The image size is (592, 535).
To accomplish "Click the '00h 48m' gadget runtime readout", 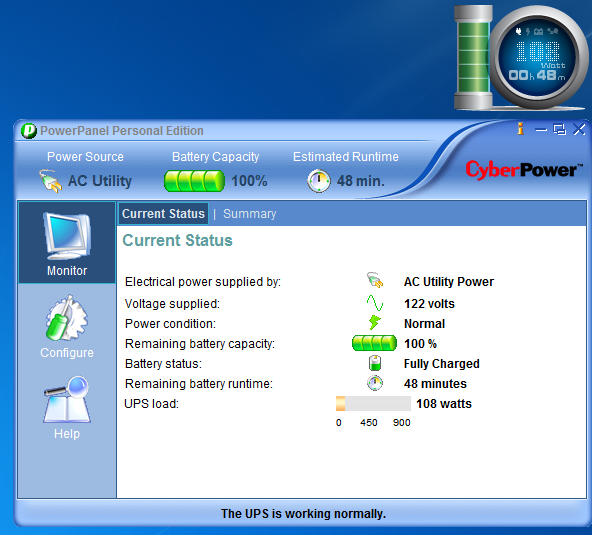I will [x=537, y=75].
